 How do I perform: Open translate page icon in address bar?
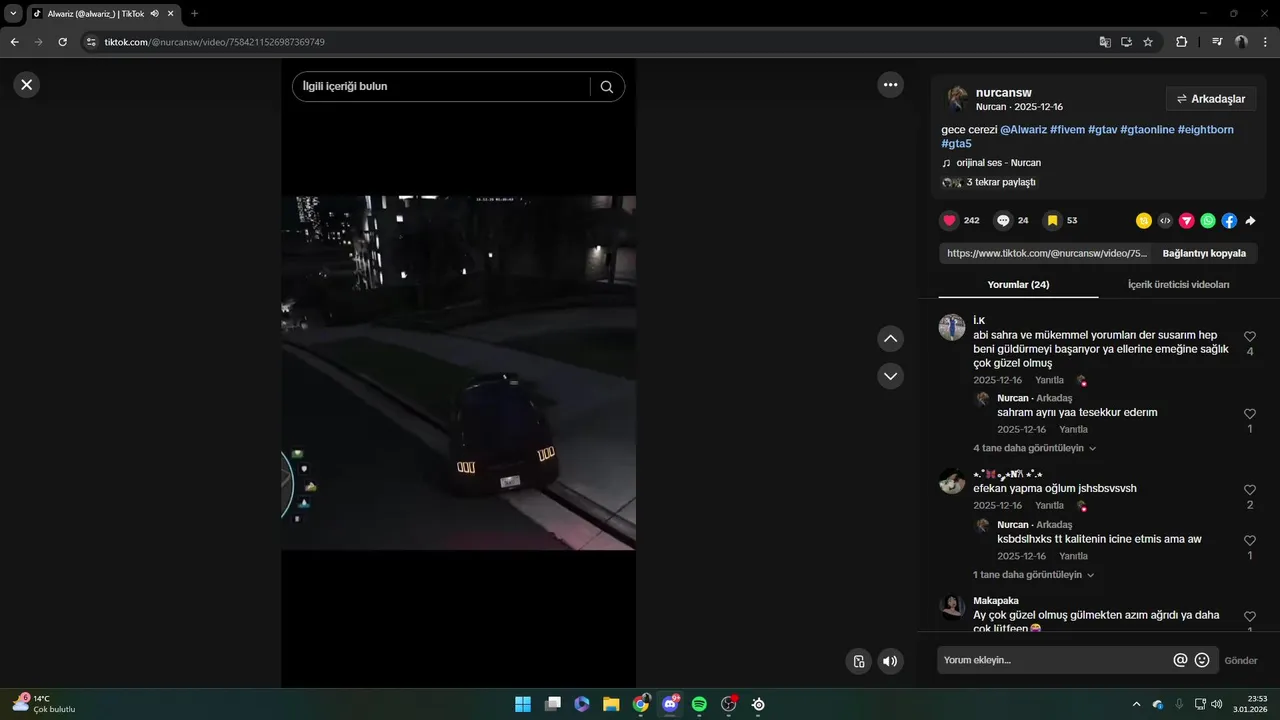coord(1105,42)
